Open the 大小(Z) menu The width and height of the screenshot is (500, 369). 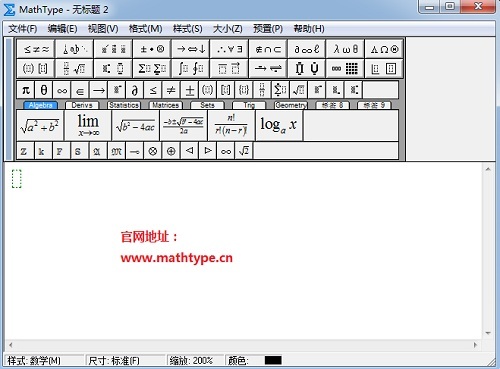(228, 29)
